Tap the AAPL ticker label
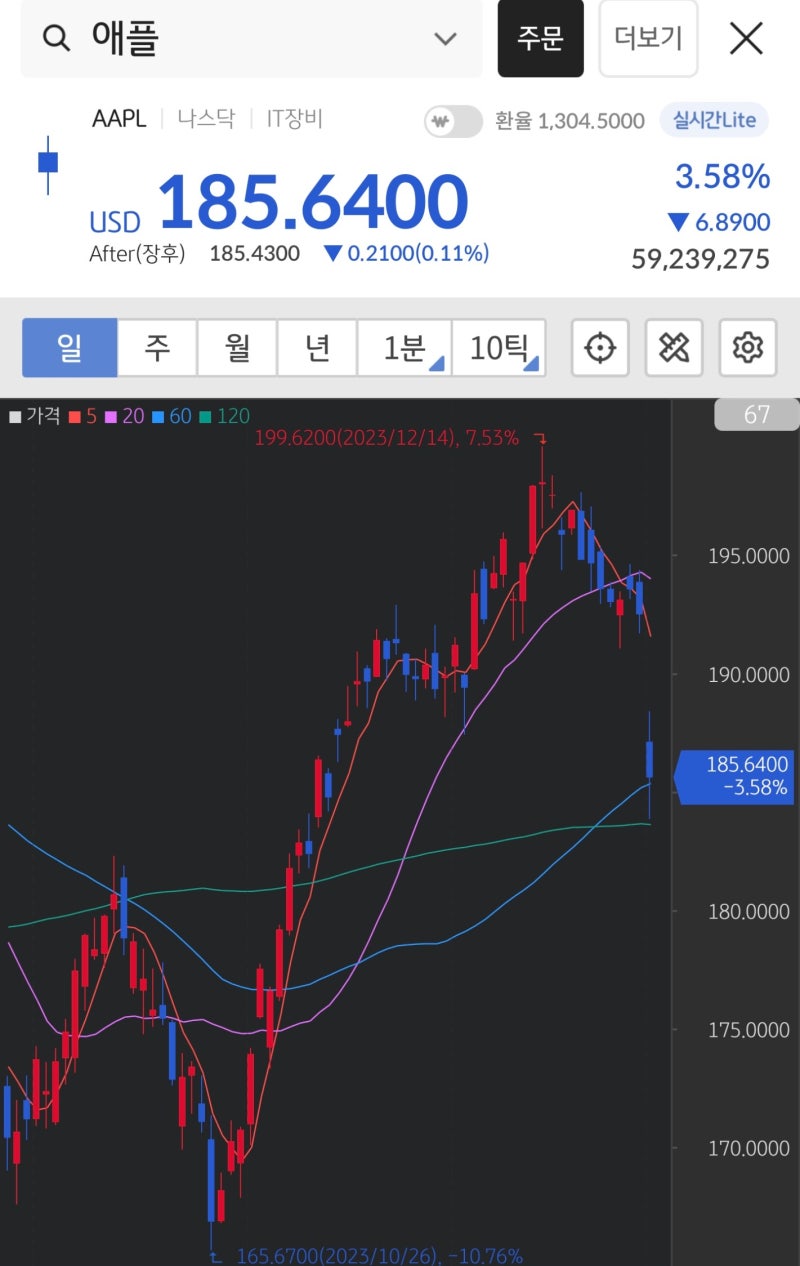This screenshot has width=800, height=1266. pos(119,119)
